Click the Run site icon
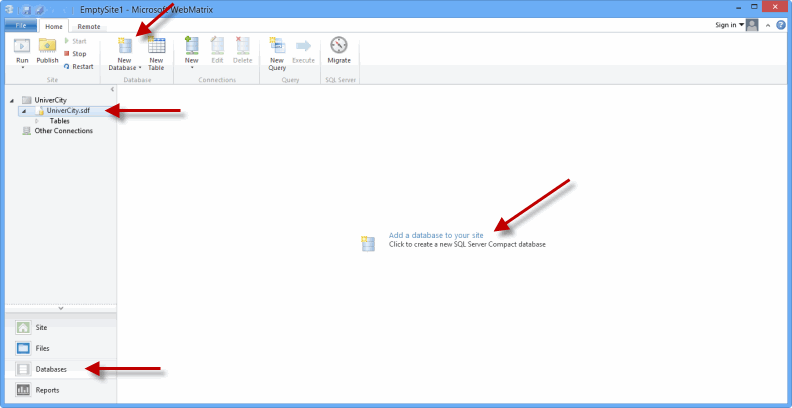Screen dimensions: 792x408 click(x=22, y=45)
